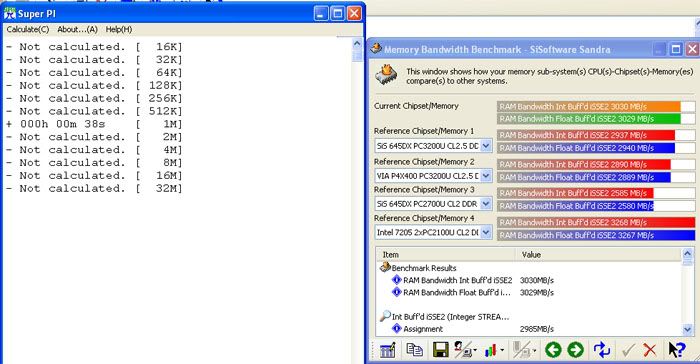Click the greyed-out module icon in Sandra toolbar

521,350
